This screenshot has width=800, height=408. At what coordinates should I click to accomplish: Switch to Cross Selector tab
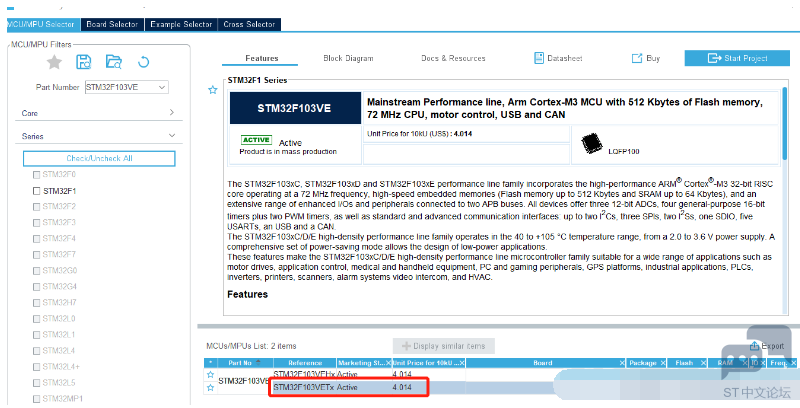[249, 24]
